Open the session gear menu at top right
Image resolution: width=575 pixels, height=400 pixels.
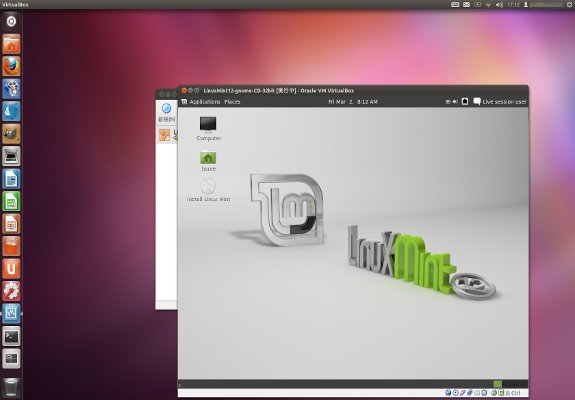(x=569, y=4)
